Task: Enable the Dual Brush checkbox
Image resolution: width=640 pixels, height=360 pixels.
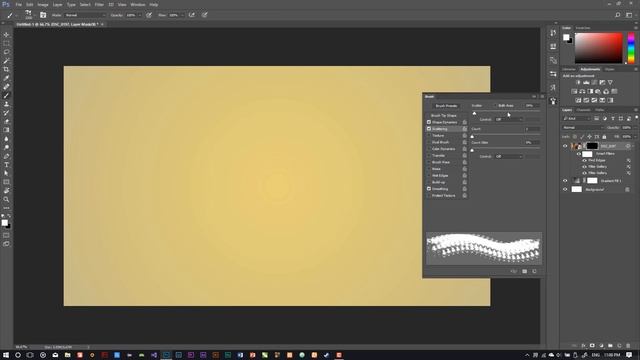Action: tap(429, 142)
